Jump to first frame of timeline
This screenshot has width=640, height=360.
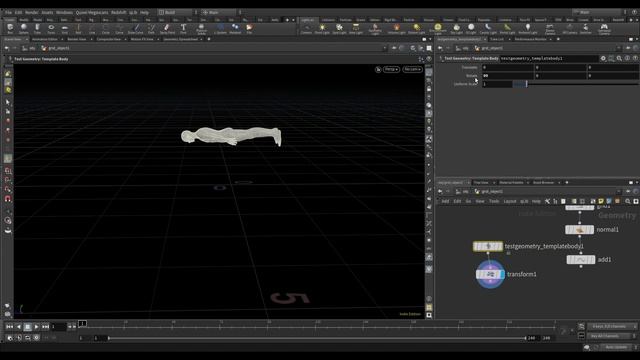point(9,327)
